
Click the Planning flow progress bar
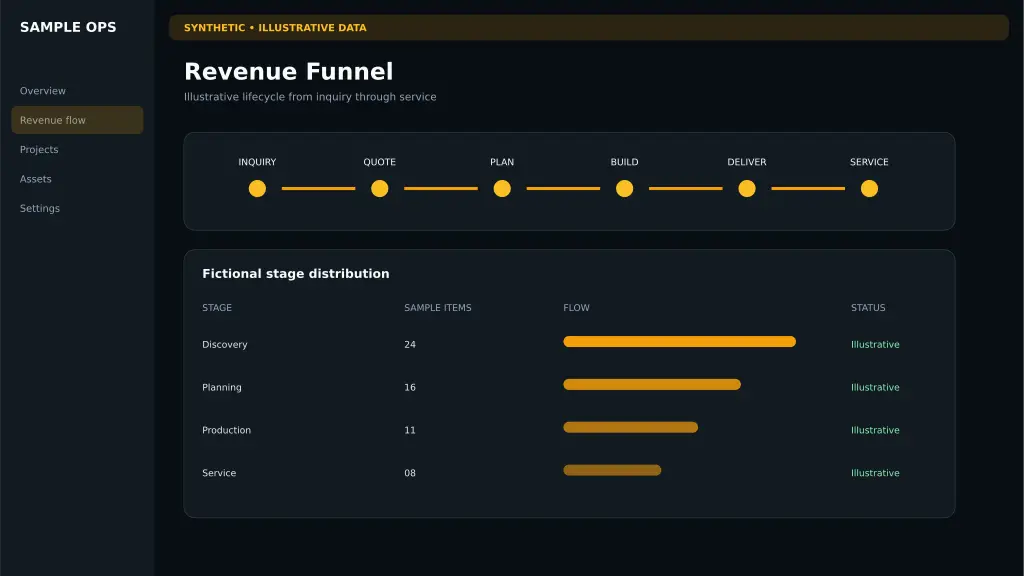(x=652, y=385)
